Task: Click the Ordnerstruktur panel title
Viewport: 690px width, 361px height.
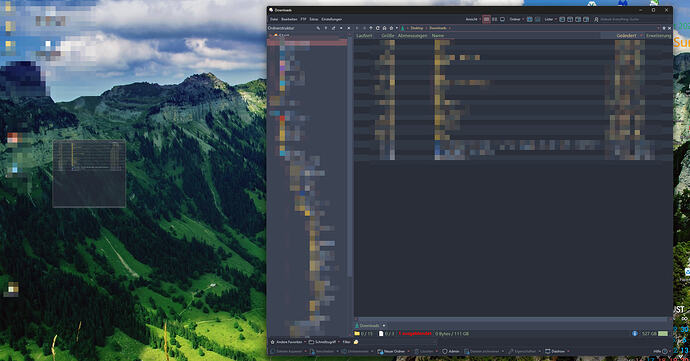Action: click(x=281, y=28)
